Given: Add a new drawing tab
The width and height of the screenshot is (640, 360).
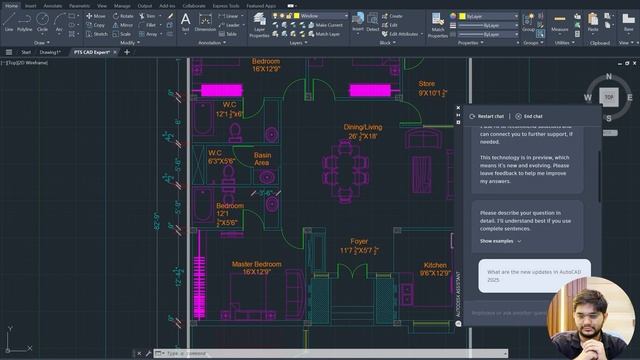Looking at the screenshot, I should click(x=127, y=52).
